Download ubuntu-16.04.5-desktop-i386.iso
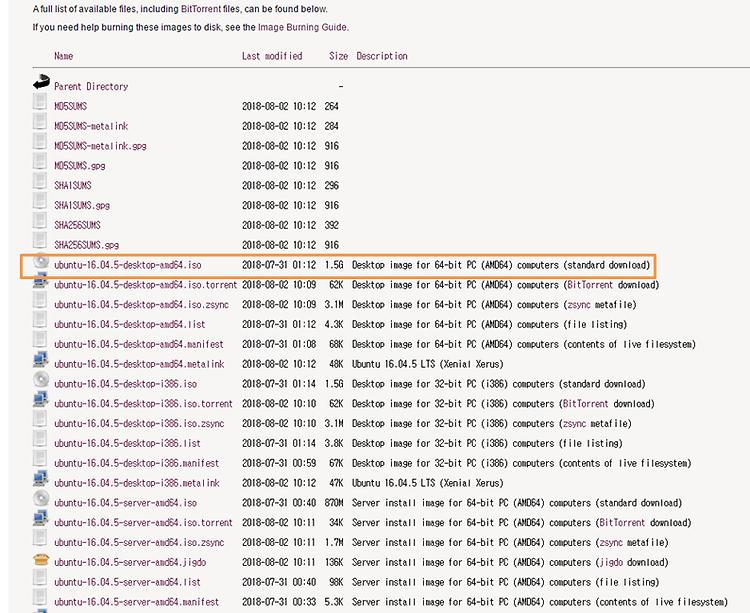The image size is (750, 613). pos(125,384)
